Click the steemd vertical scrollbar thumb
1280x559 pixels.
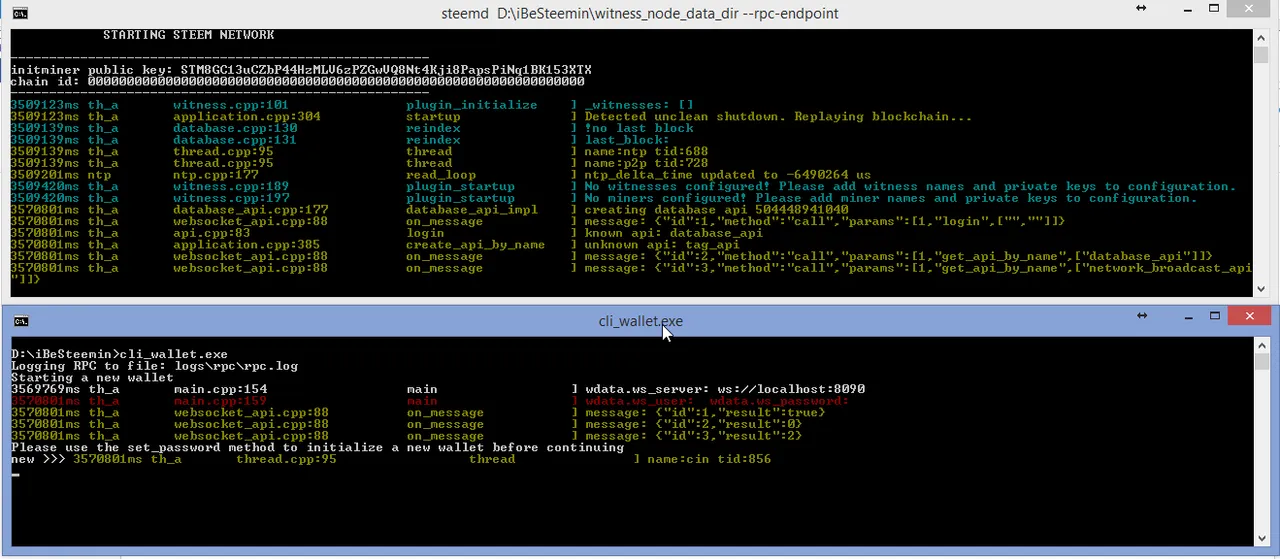(1262, 54)
